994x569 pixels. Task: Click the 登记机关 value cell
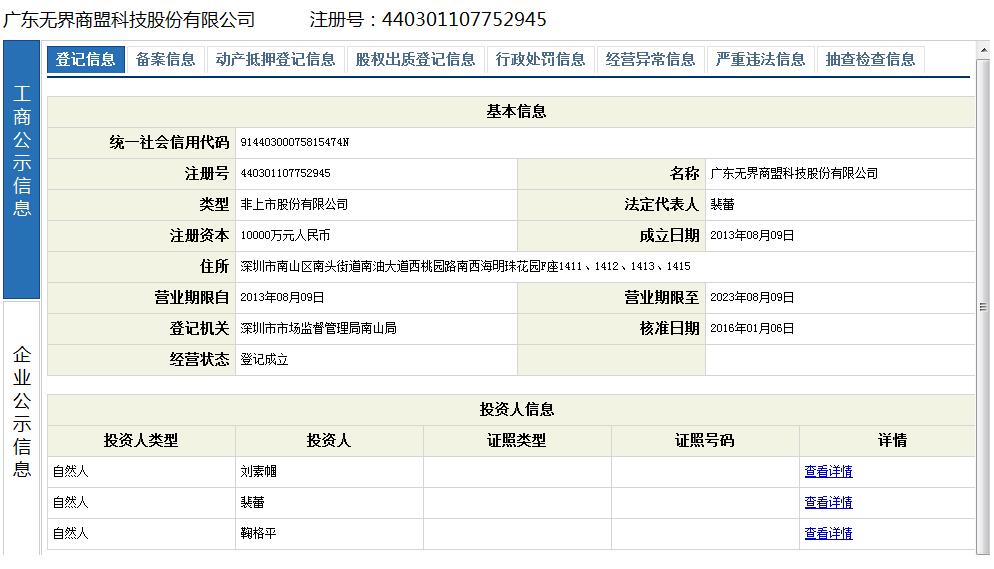(x=318, y=329)
